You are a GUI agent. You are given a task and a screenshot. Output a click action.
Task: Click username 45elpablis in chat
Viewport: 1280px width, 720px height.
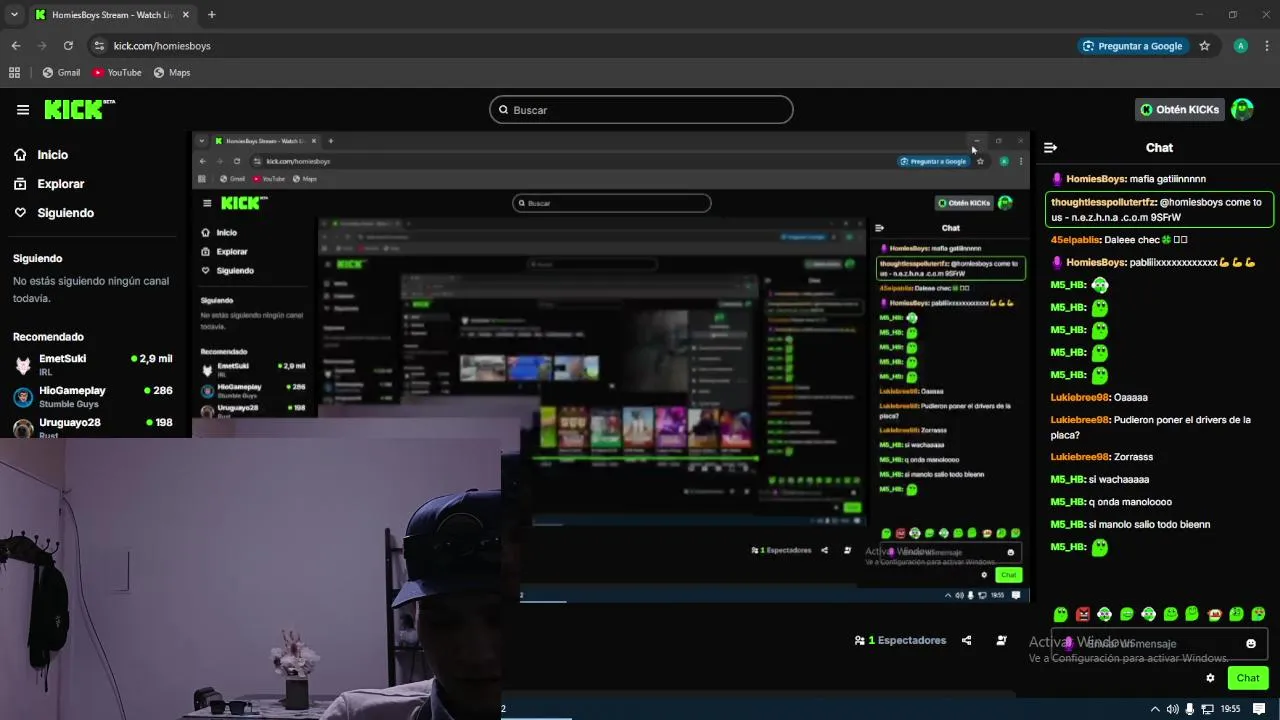click(1076, 240)
